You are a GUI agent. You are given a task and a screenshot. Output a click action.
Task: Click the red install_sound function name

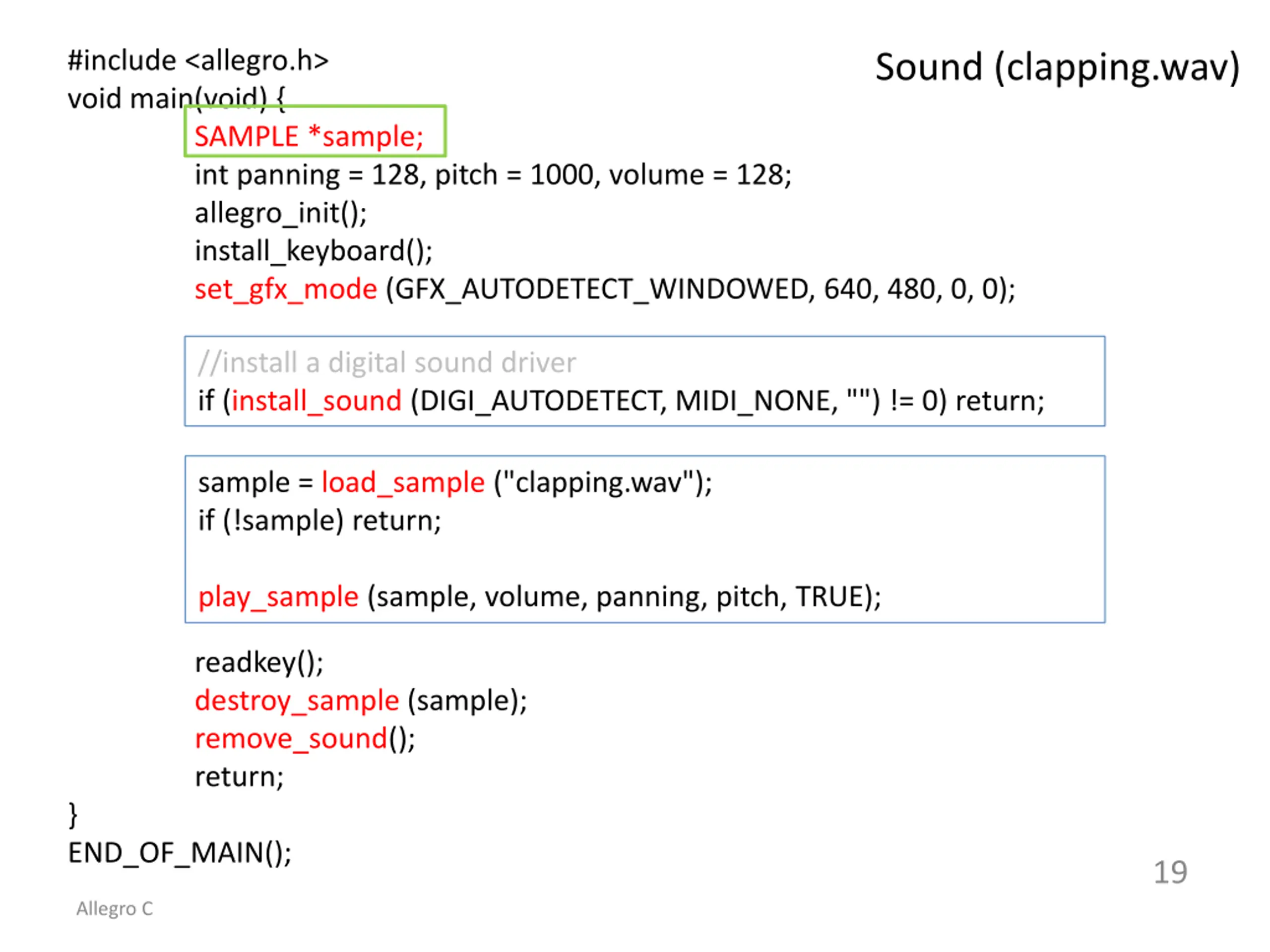coord(316,401)
